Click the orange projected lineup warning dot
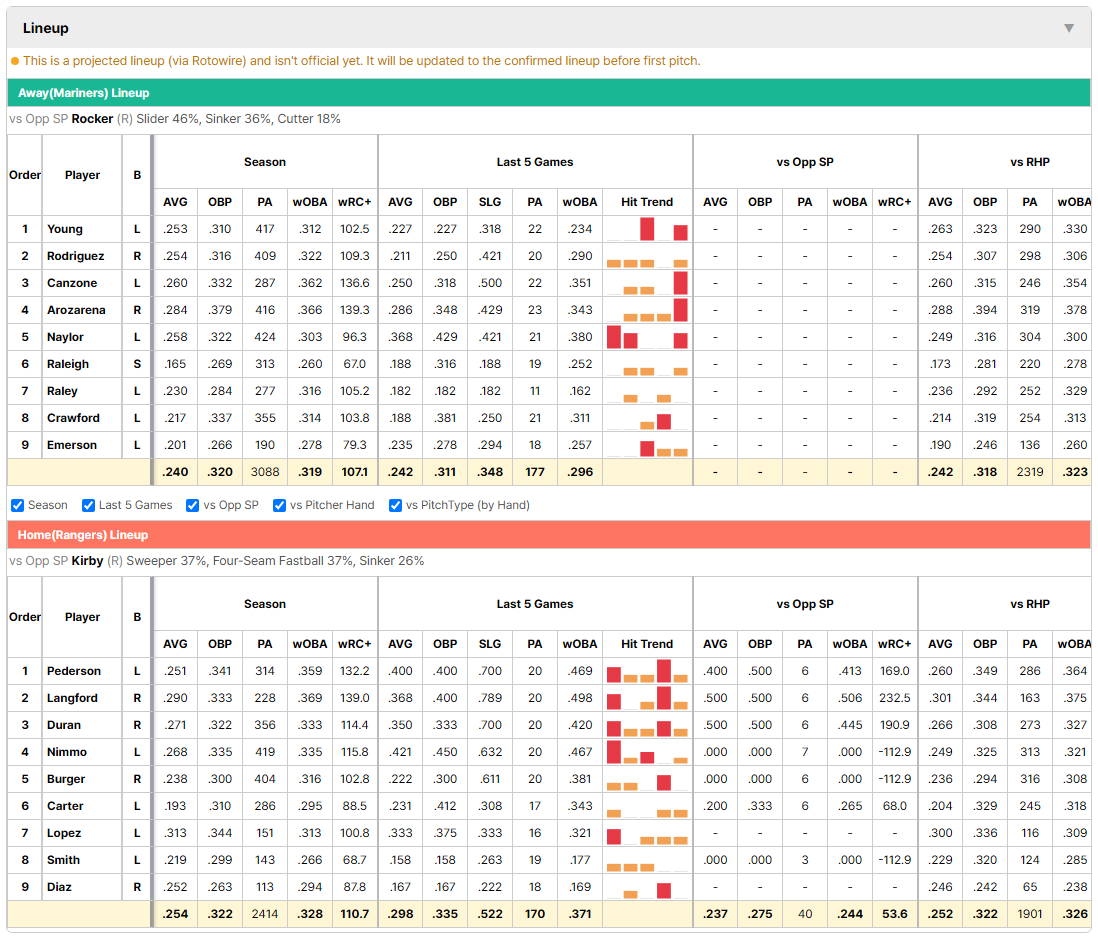The height and width of the screenshot is (939, 1098). [15, 61]
